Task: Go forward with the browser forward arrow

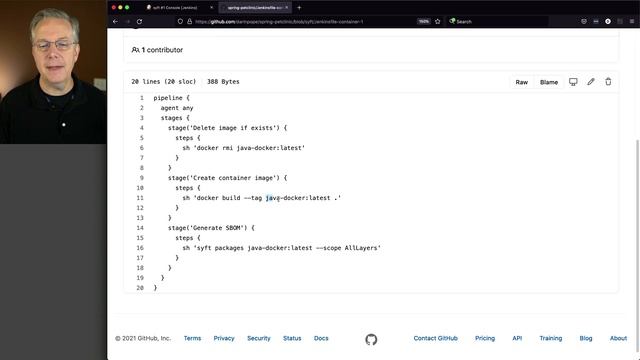Action: pos(127,21)
